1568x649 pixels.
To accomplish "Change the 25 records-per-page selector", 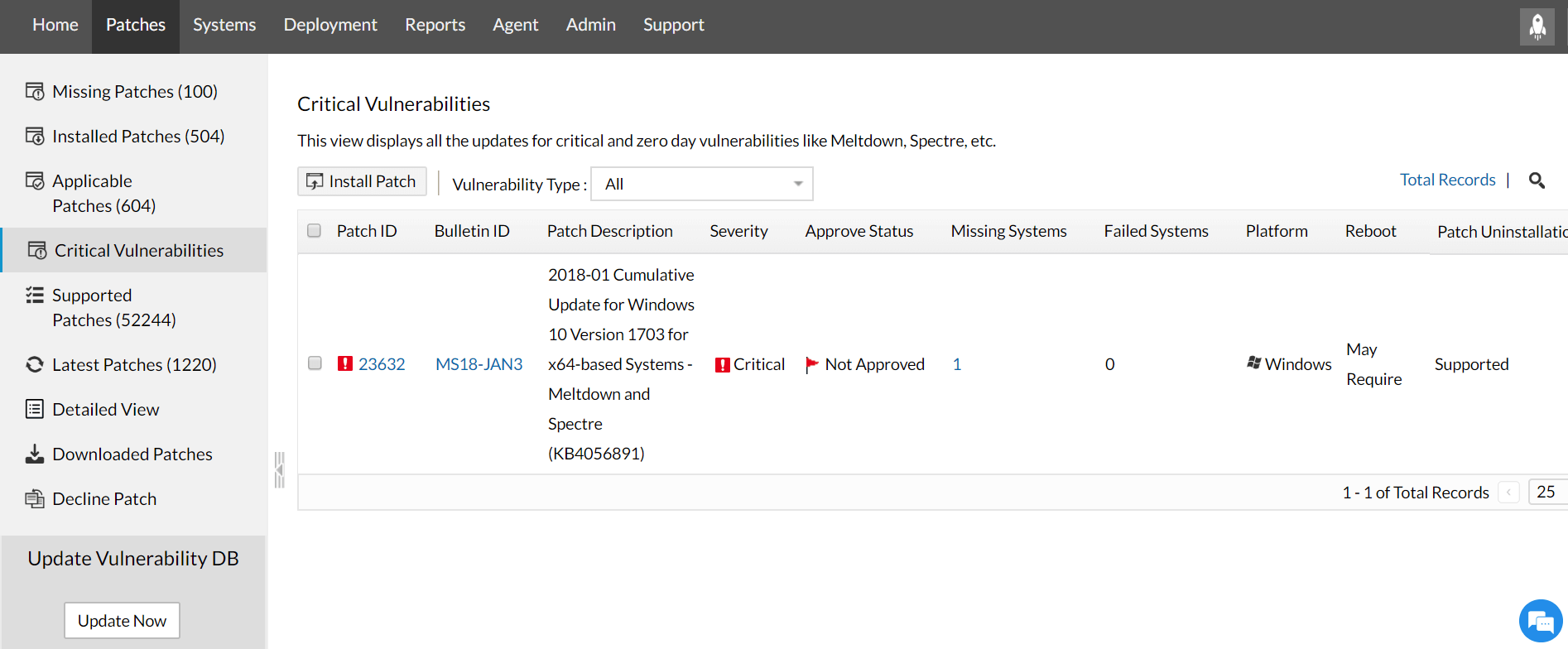I will [x=1546, y=492].
